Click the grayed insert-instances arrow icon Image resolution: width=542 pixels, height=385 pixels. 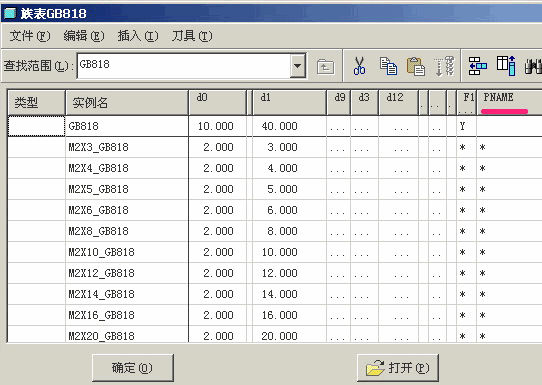click(445, 66)
